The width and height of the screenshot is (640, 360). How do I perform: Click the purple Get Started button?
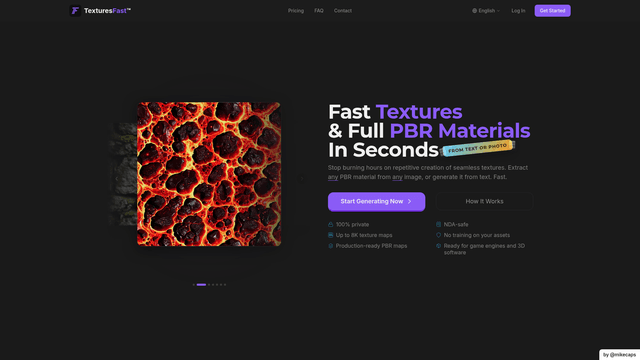[552, 11]
